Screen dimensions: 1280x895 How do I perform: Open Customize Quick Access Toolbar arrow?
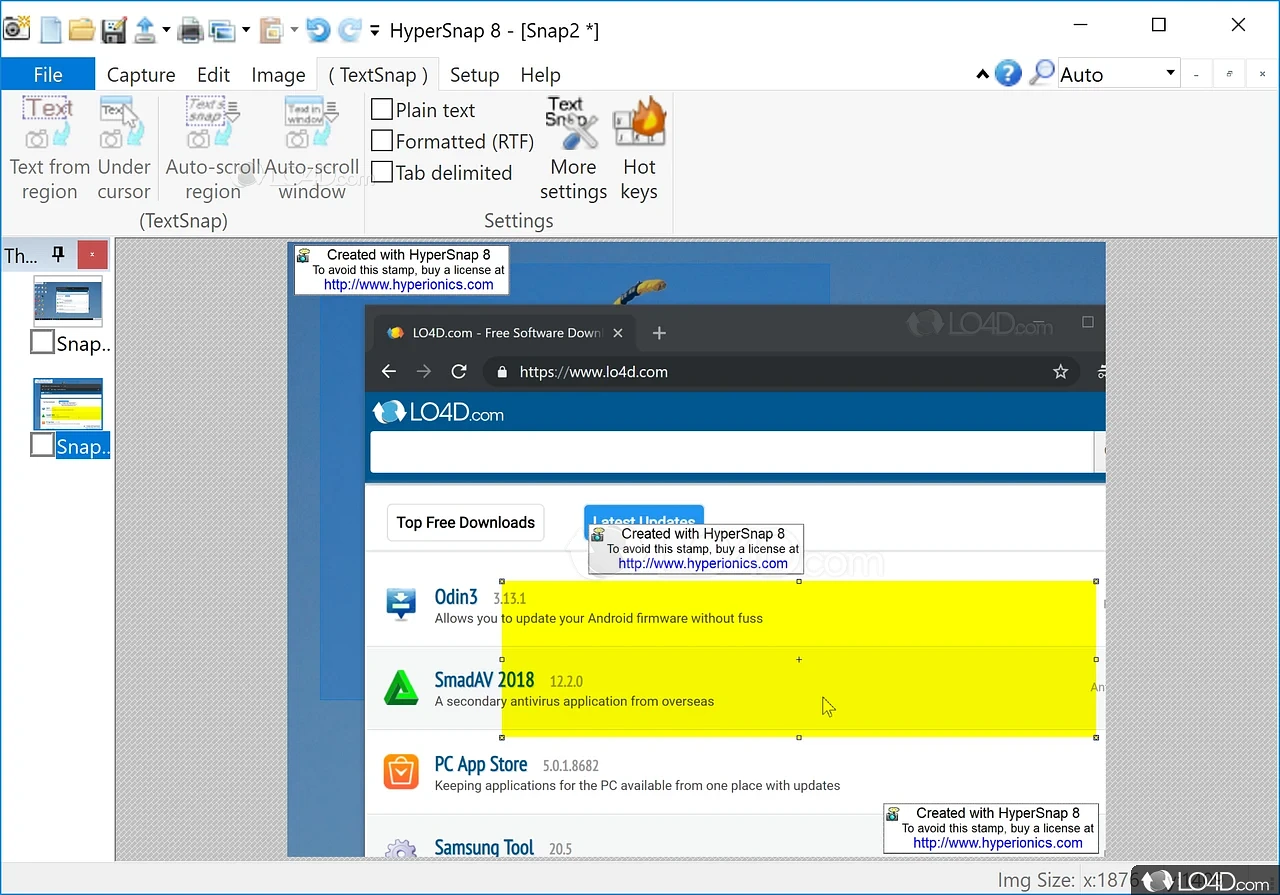(x=374, y=31)
